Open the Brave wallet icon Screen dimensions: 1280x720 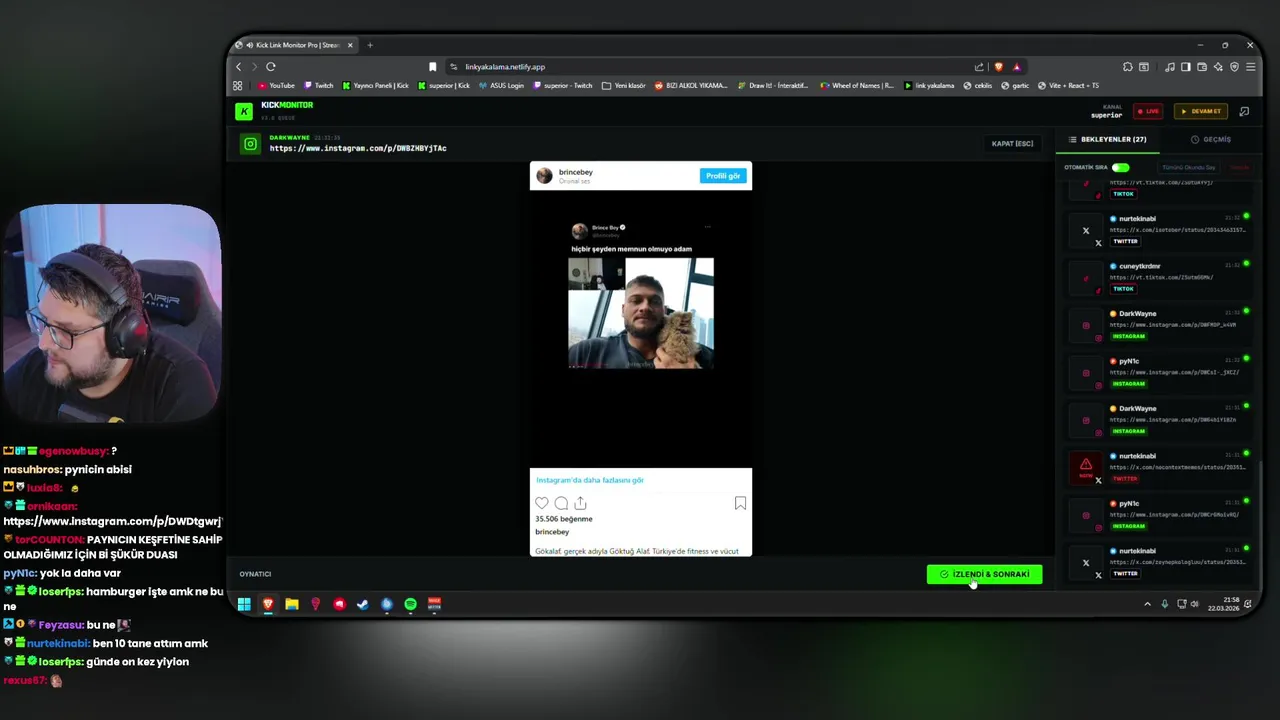coord(1202,67)
